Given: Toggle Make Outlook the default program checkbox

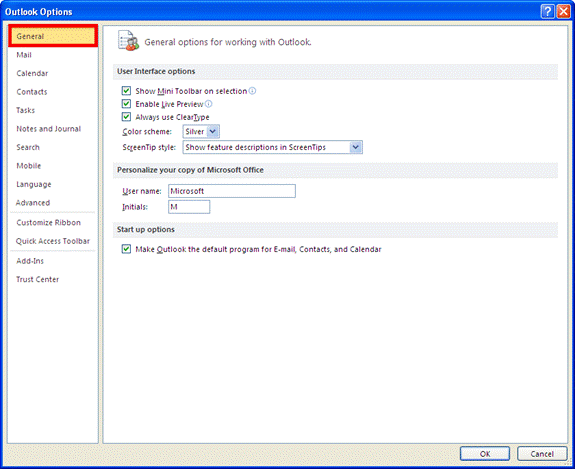Looking at the screenshot, I should tap(126, 249).
